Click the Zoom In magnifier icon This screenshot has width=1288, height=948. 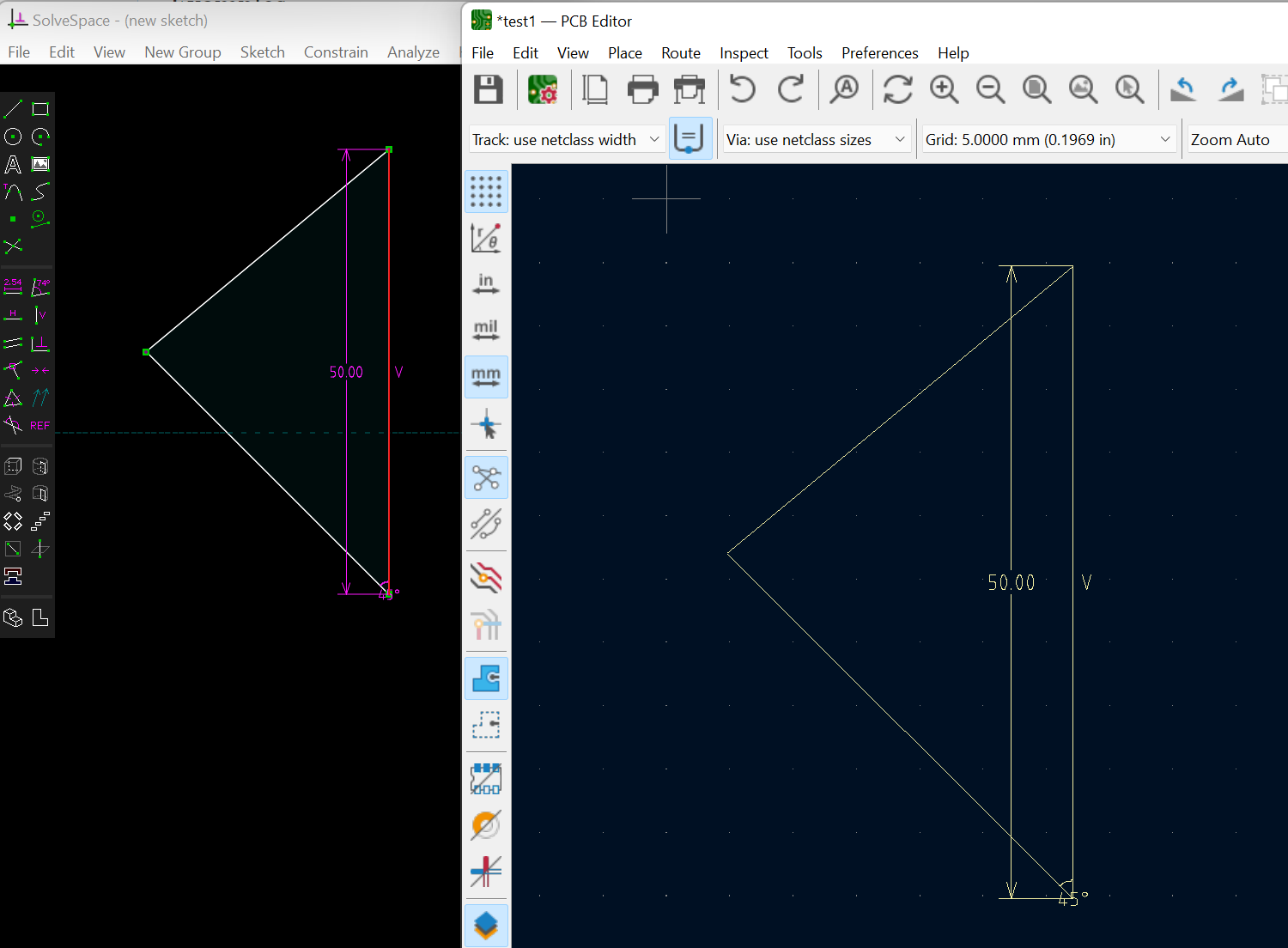(944, 89)
